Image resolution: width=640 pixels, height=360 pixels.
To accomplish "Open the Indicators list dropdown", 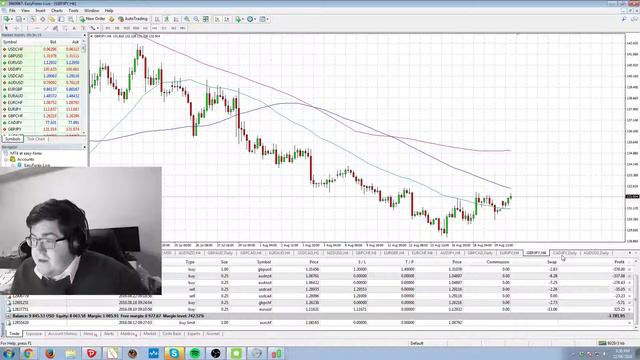I will click(240, 19).
